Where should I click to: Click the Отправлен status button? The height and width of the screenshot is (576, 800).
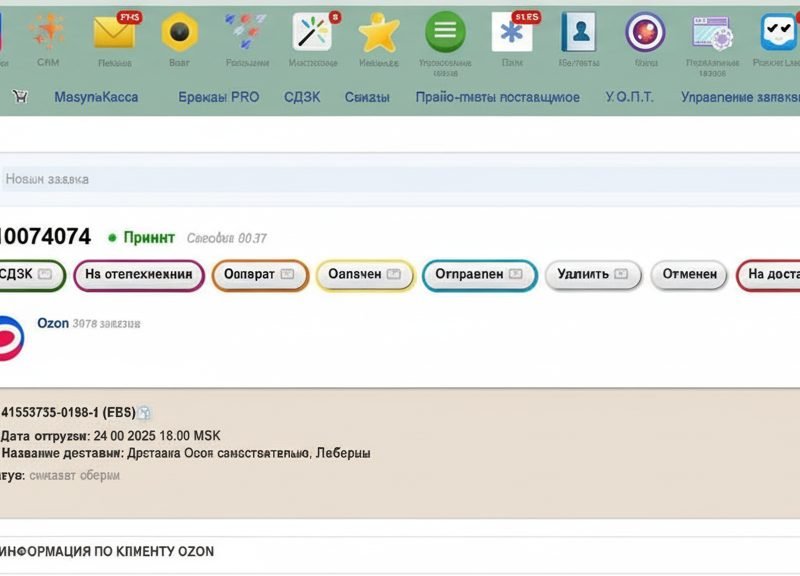point(480,275)
